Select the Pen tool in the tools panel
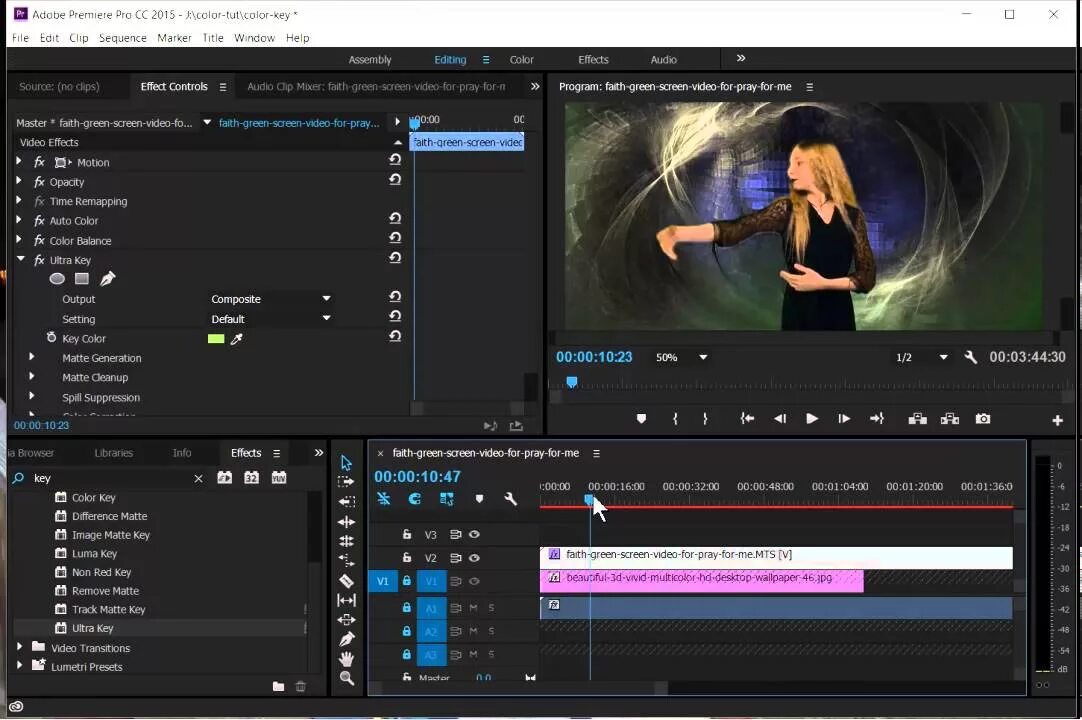Screen dimensions: 1082x720 click(x=346, y=639)
